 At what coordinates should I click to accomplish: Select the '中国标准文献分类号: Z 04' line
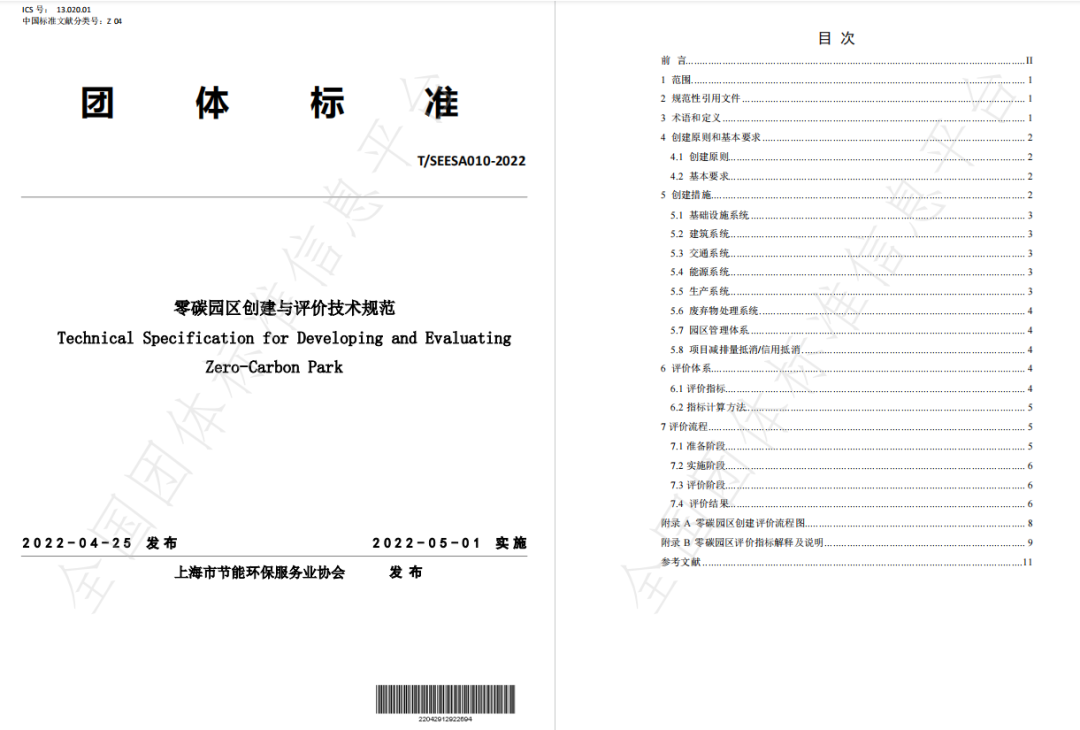click(x=72, y=21)
